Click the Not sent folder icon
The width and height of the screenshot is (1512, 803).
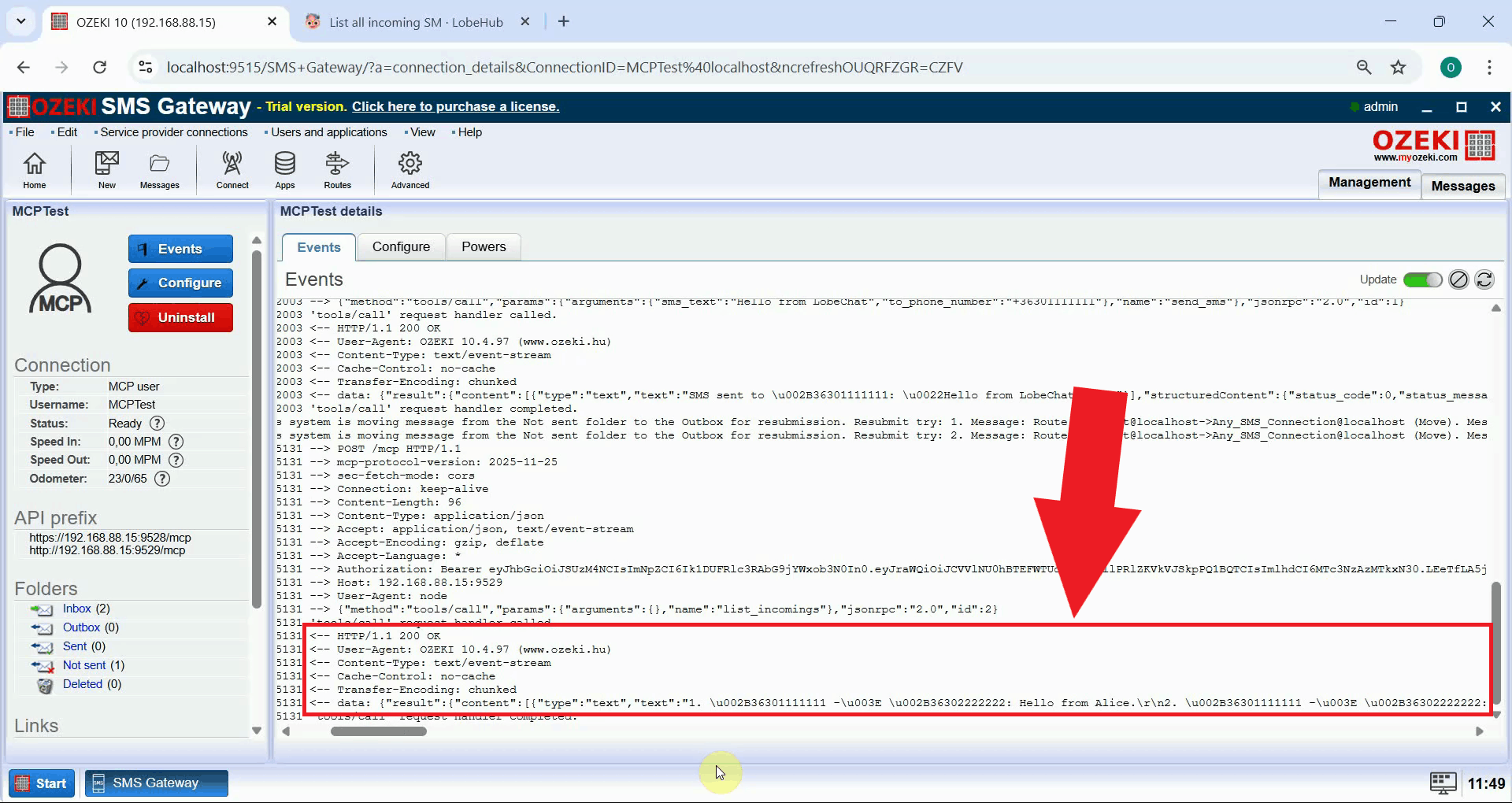click(x=42, y=666)
